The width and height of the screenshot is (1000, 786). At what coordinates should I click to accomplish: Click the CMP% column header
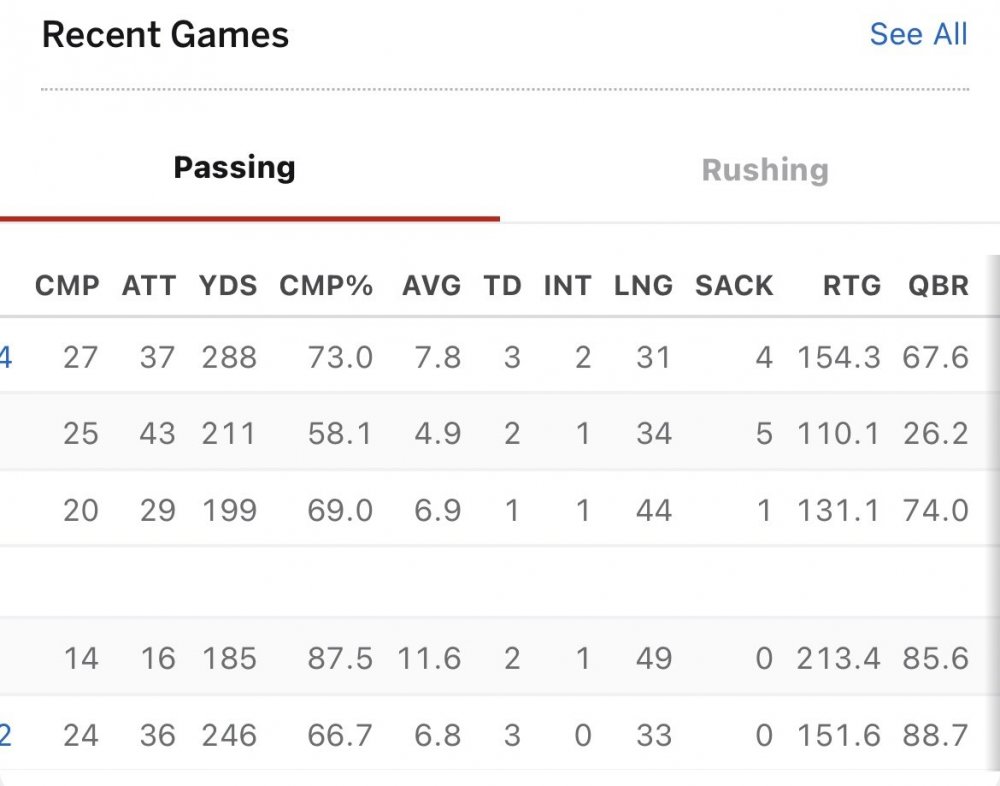(326, 286)
